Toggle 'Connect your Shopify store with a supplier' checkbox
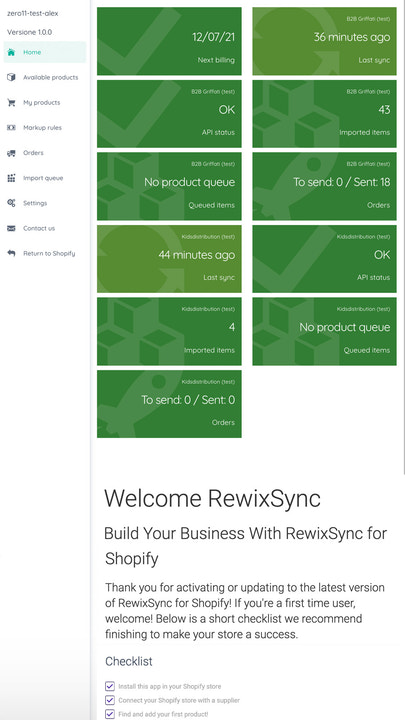Screen dimensions: 405x720 click(x=110, y=700)
